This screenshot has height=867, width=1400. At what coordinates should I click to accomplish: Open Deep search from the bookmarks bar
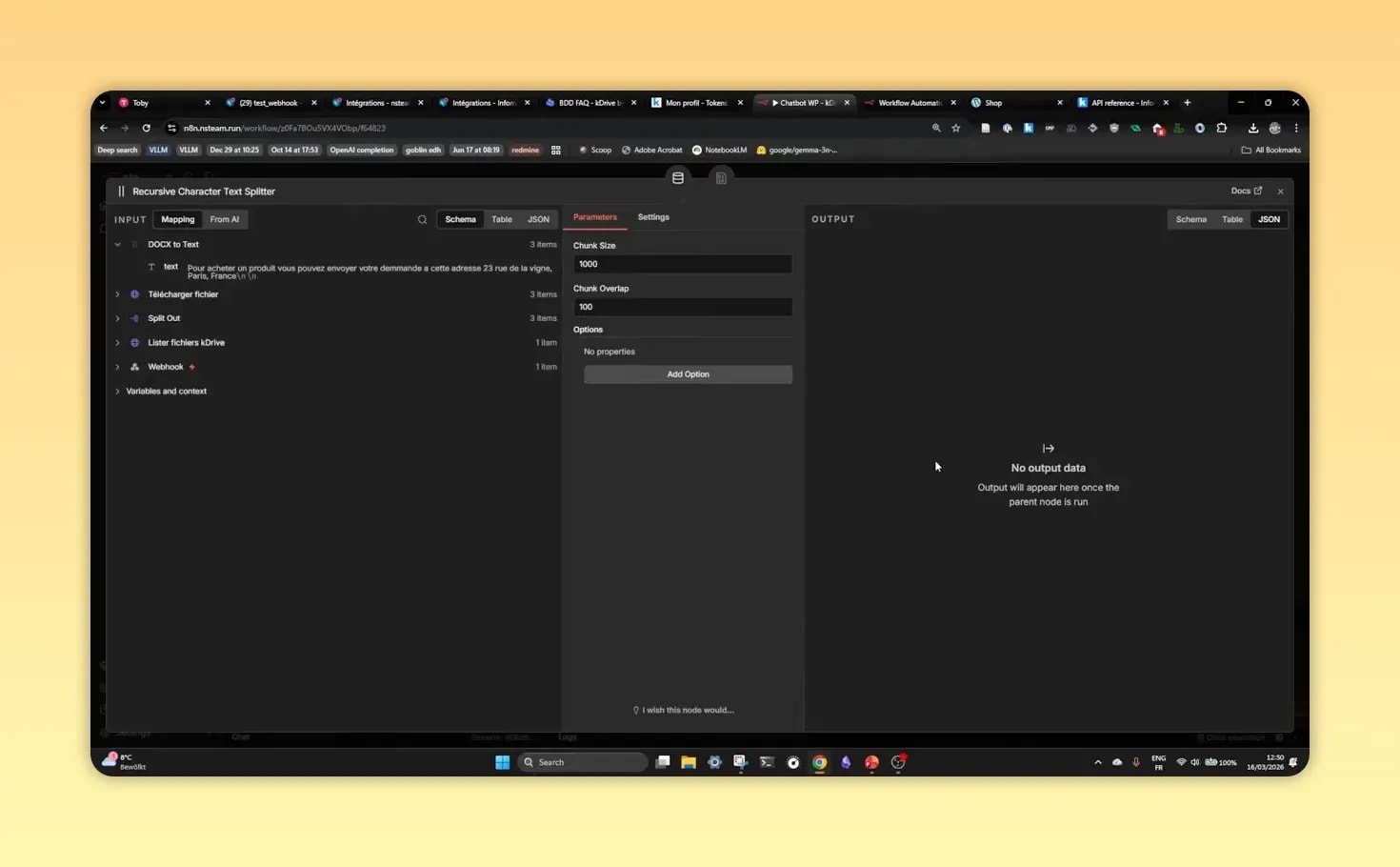pyautogui.click(x=117, y=150)
